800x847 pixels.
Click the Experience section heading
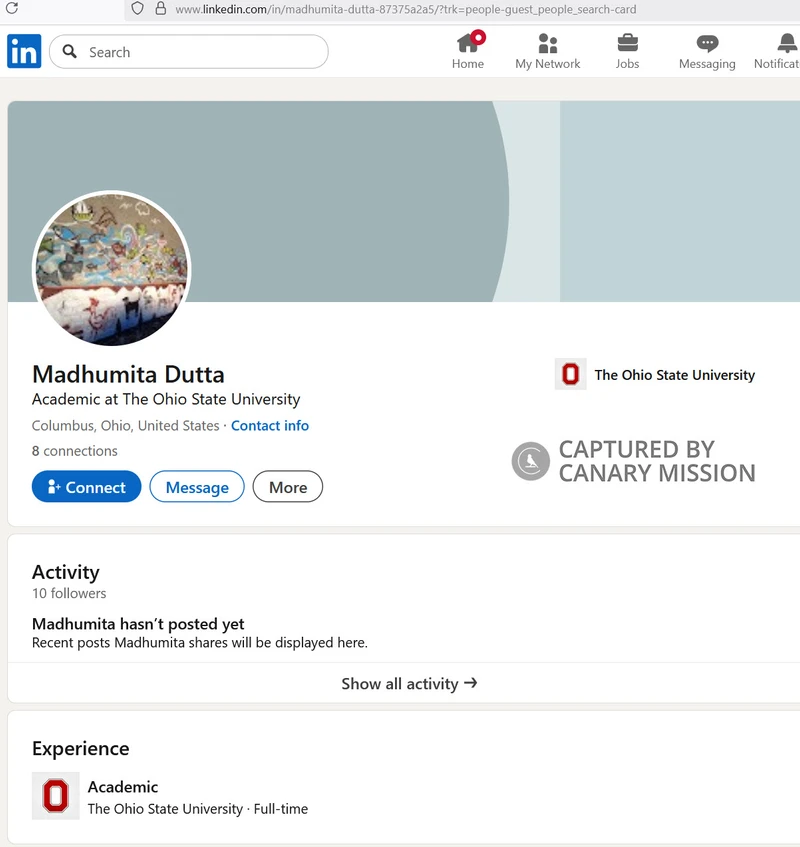[80, 748]
